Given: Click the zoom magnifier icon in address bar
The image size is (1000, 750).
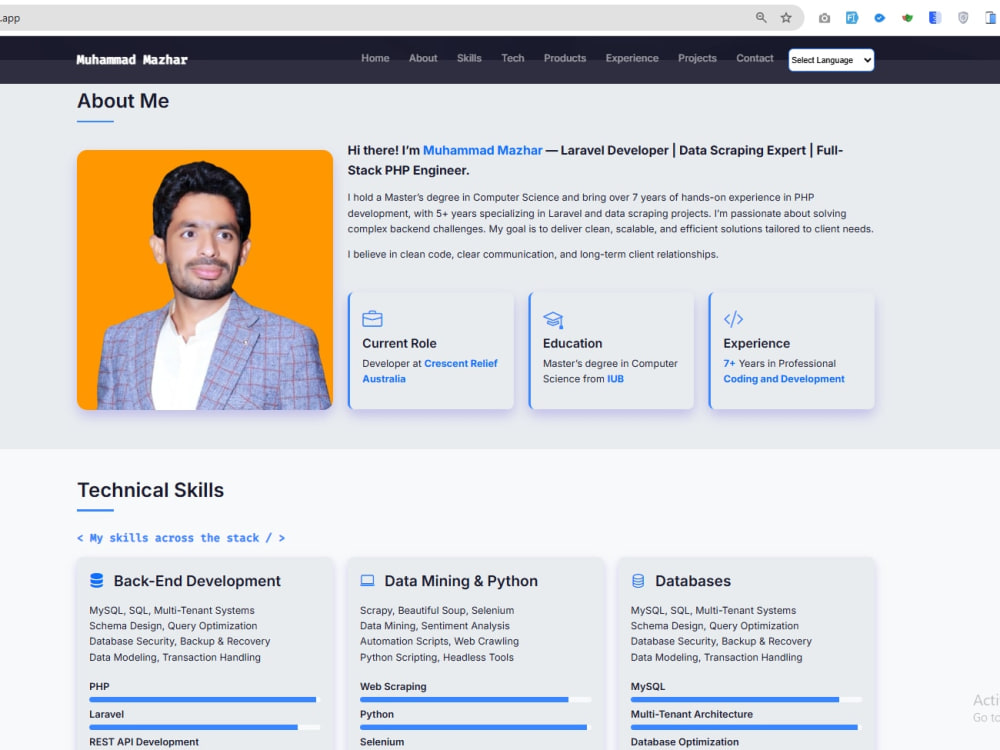Looking at the screenshot, I should click(x=761, y=18).
